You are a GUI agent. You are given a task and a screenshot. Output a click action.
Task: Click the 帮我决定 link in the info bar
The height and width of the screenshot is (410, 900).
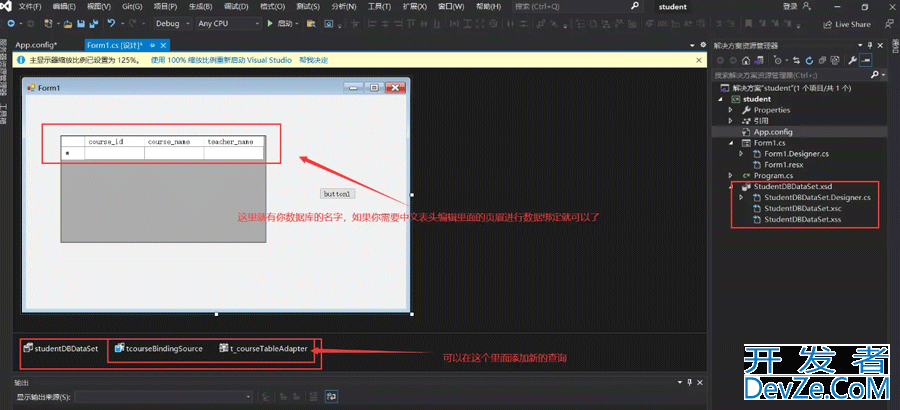point(313,60)
